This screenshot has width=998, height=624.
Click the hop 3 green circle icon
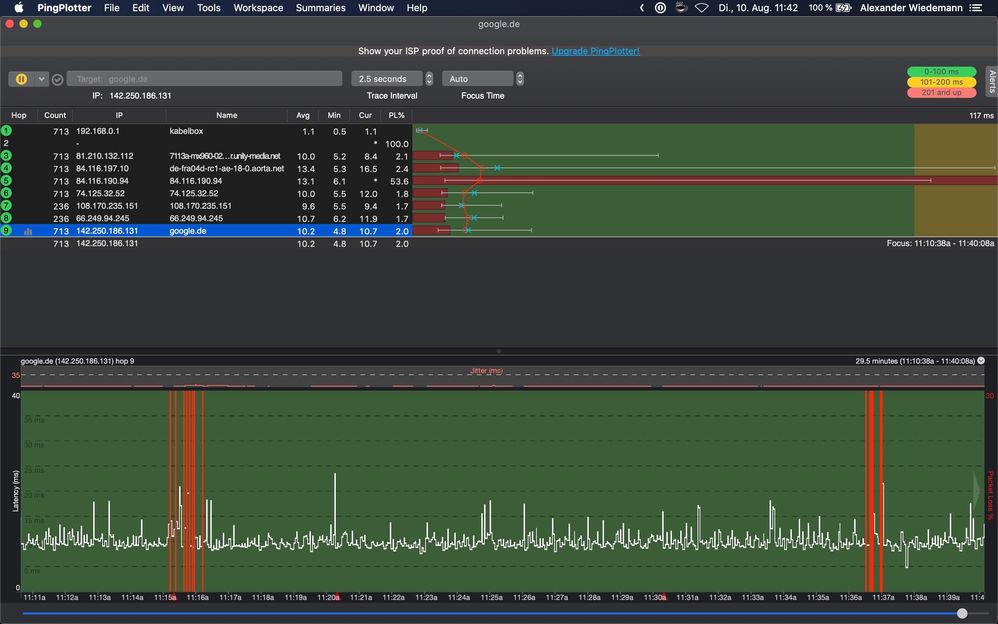click(6, 155)
